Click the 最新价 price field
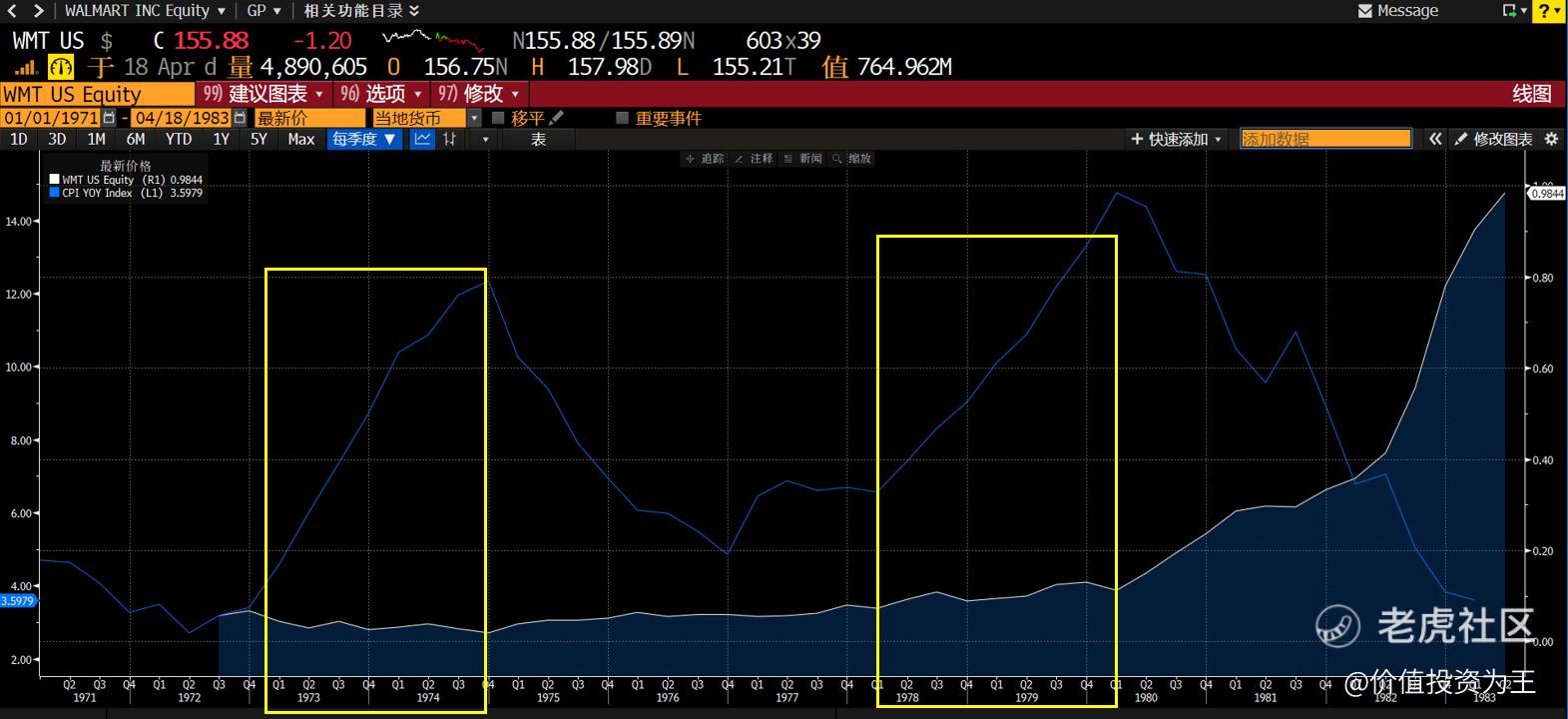This screenshot has width=1568, height=719. click(310, 118)
